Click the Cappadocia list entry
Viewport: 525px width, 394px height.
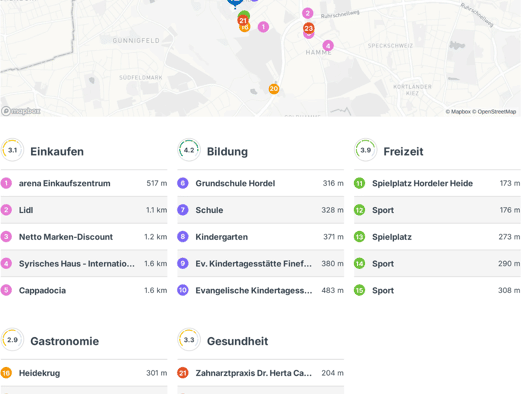pos(84,290)
